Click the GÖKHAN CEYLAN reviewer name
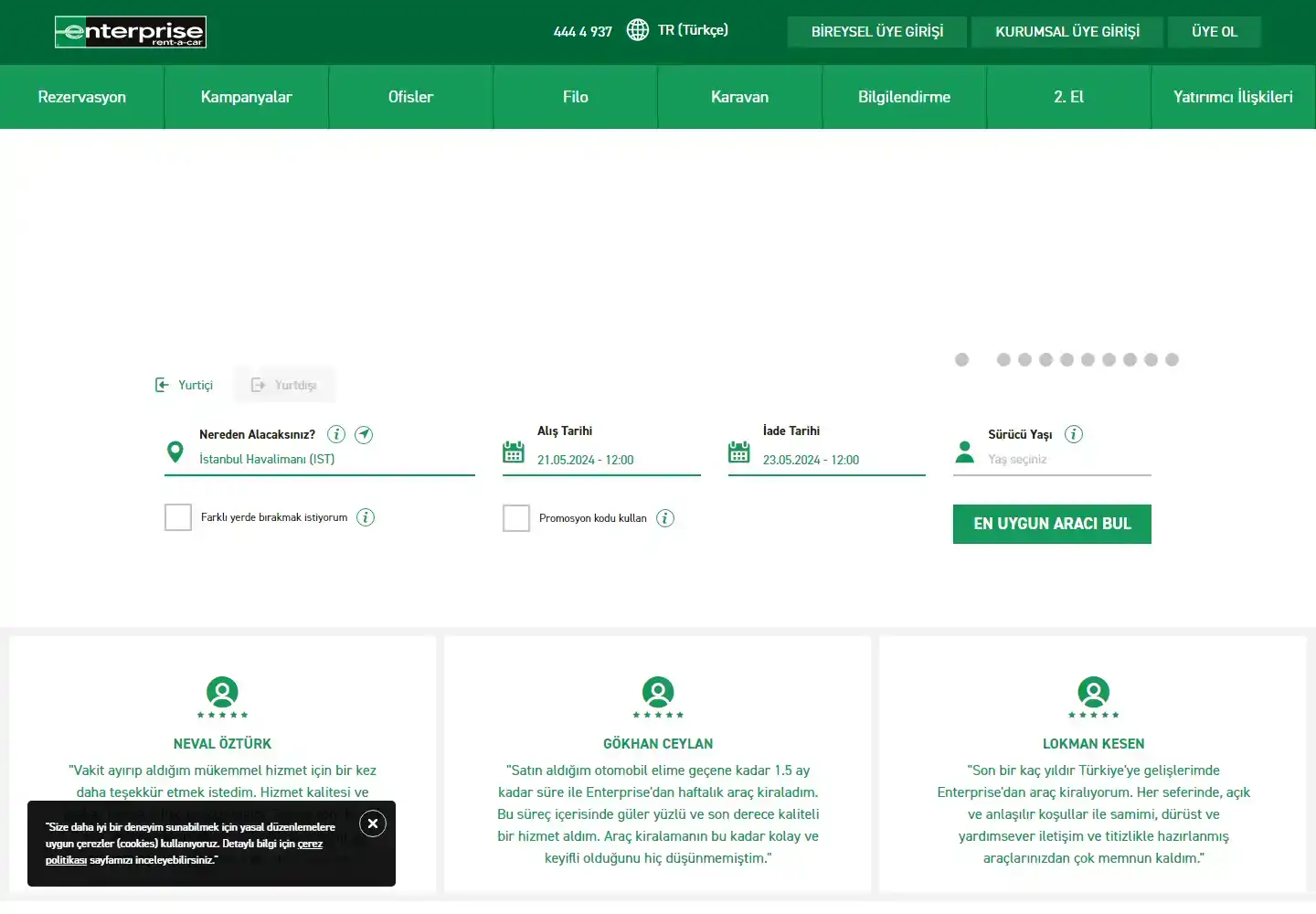This screenshot has height=914, width=1316. (x=658, y=744)
